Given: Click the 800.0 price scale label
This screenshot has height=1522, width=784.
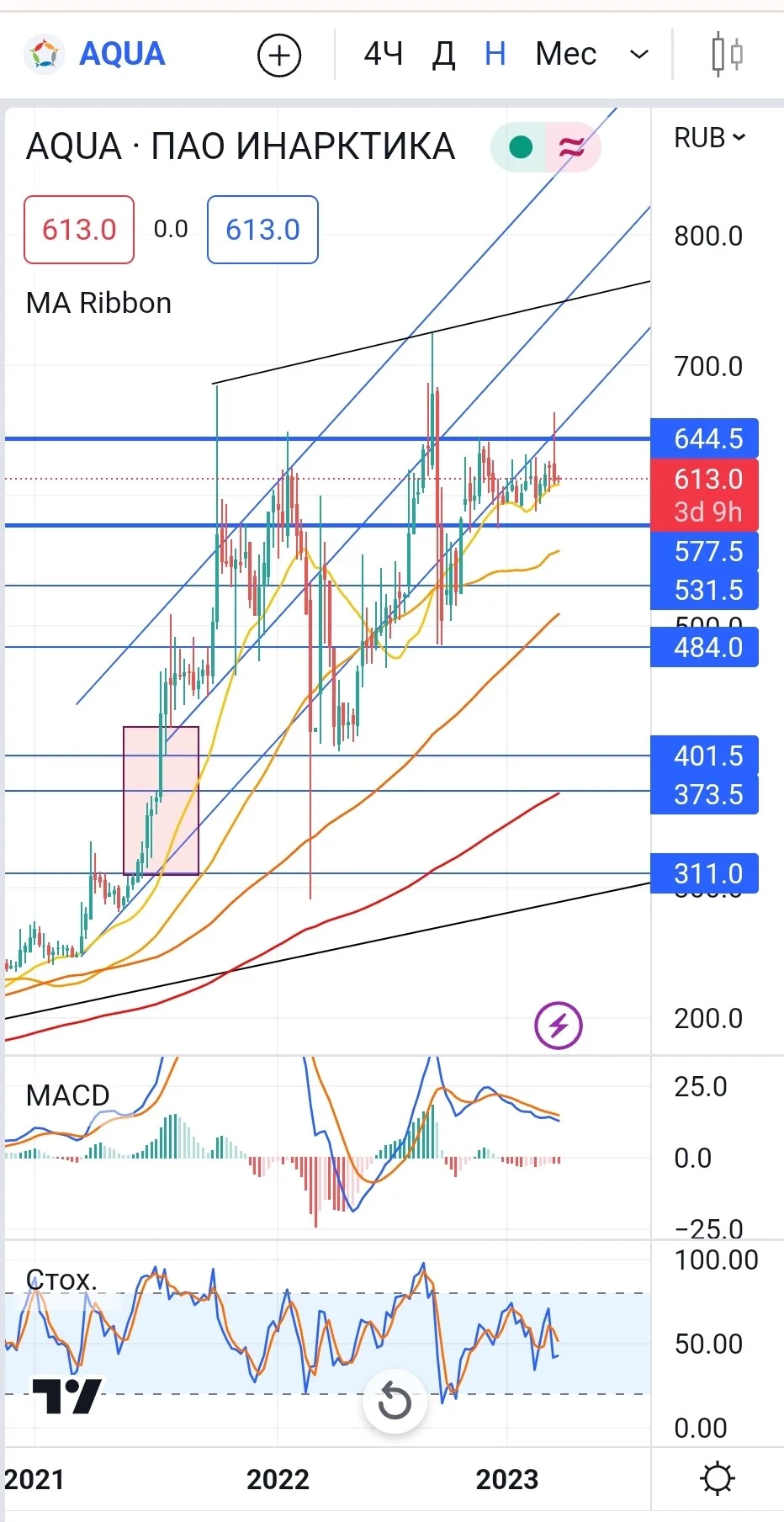Looking at the screenshot, I should tap(708, 236).
